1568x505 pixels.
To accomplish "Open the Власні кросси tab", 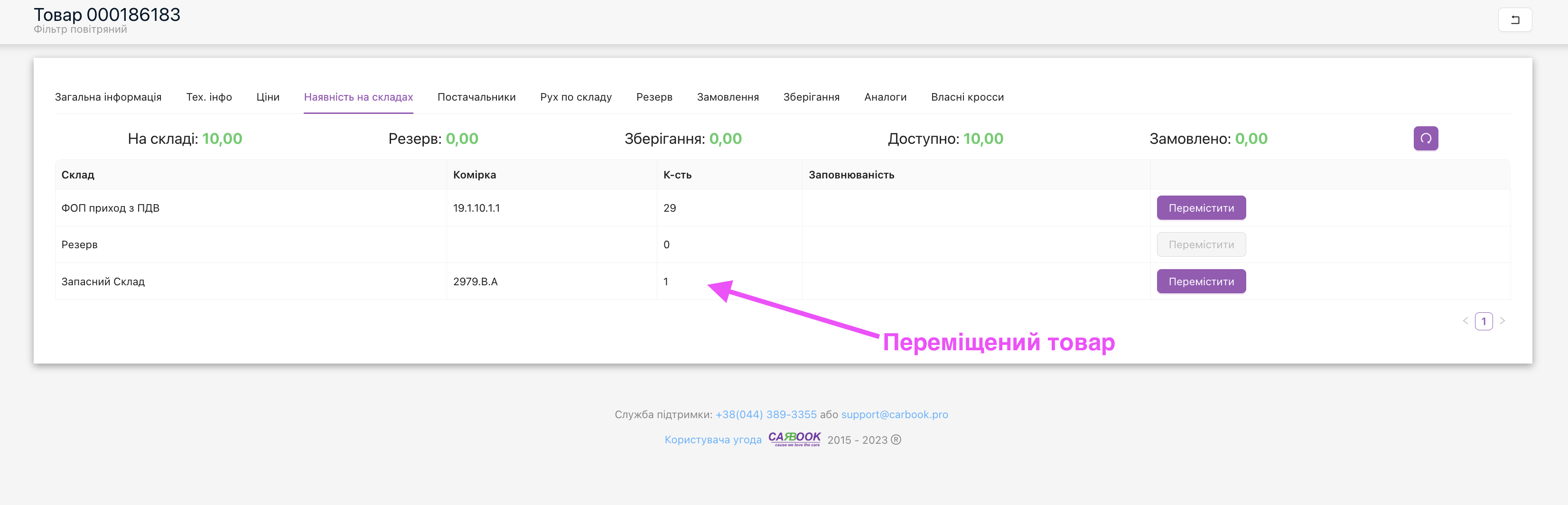I will [967, 97].
